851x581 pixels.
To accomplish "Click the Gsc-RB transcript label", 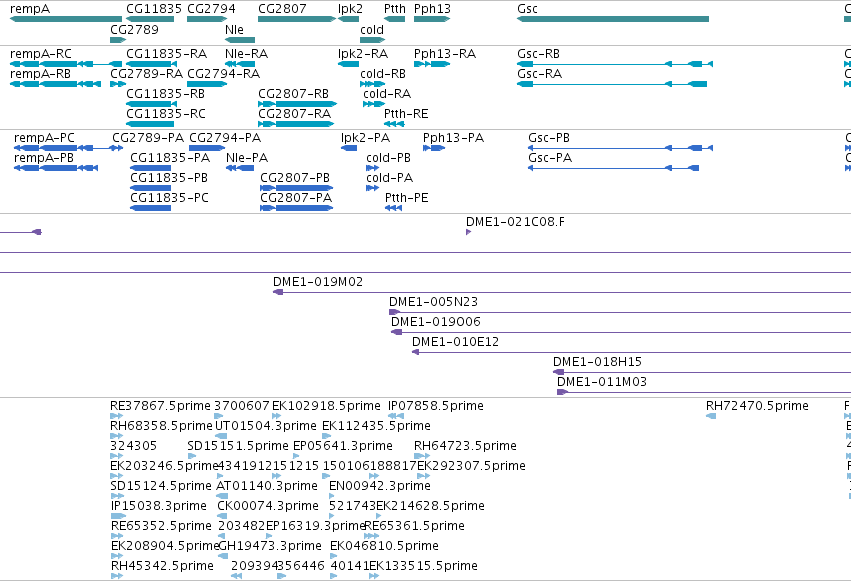I will [538, 54].
